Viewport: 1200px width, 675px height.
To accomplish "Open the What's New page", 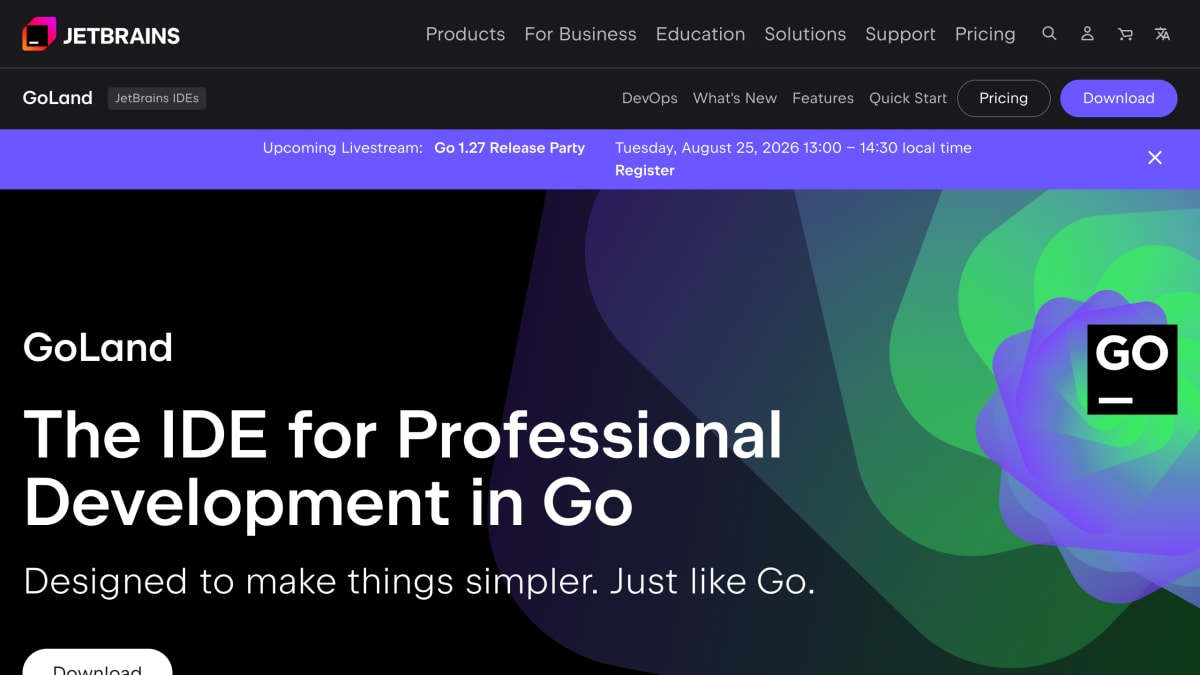I will [735, 98].
